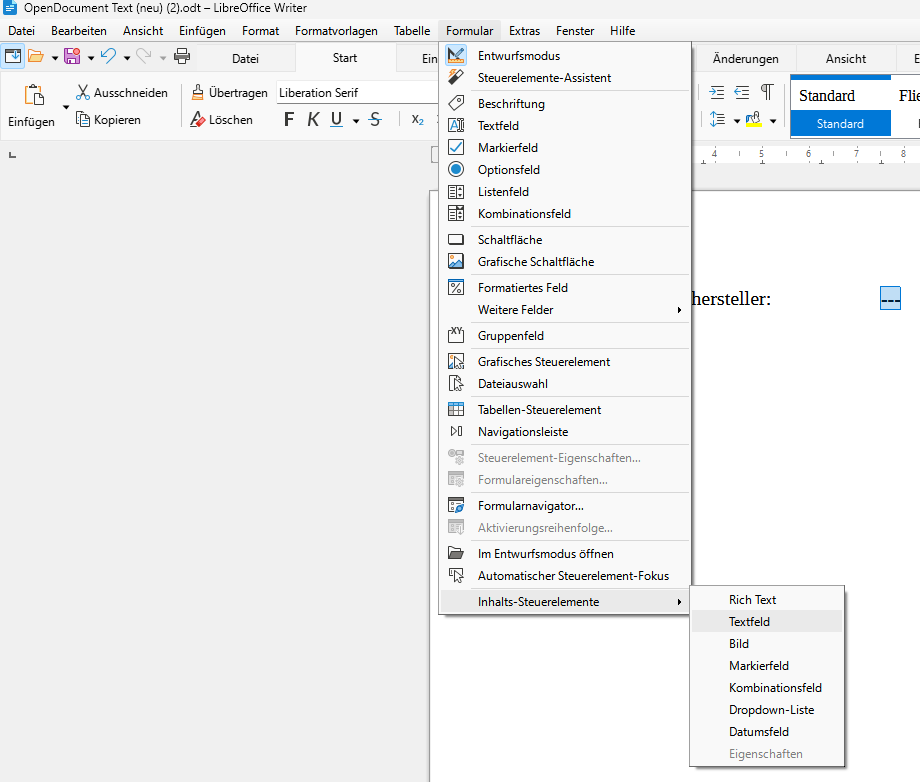Insert Tabellen-Steuerelement control
920x782 pixels.
(539, 410)
